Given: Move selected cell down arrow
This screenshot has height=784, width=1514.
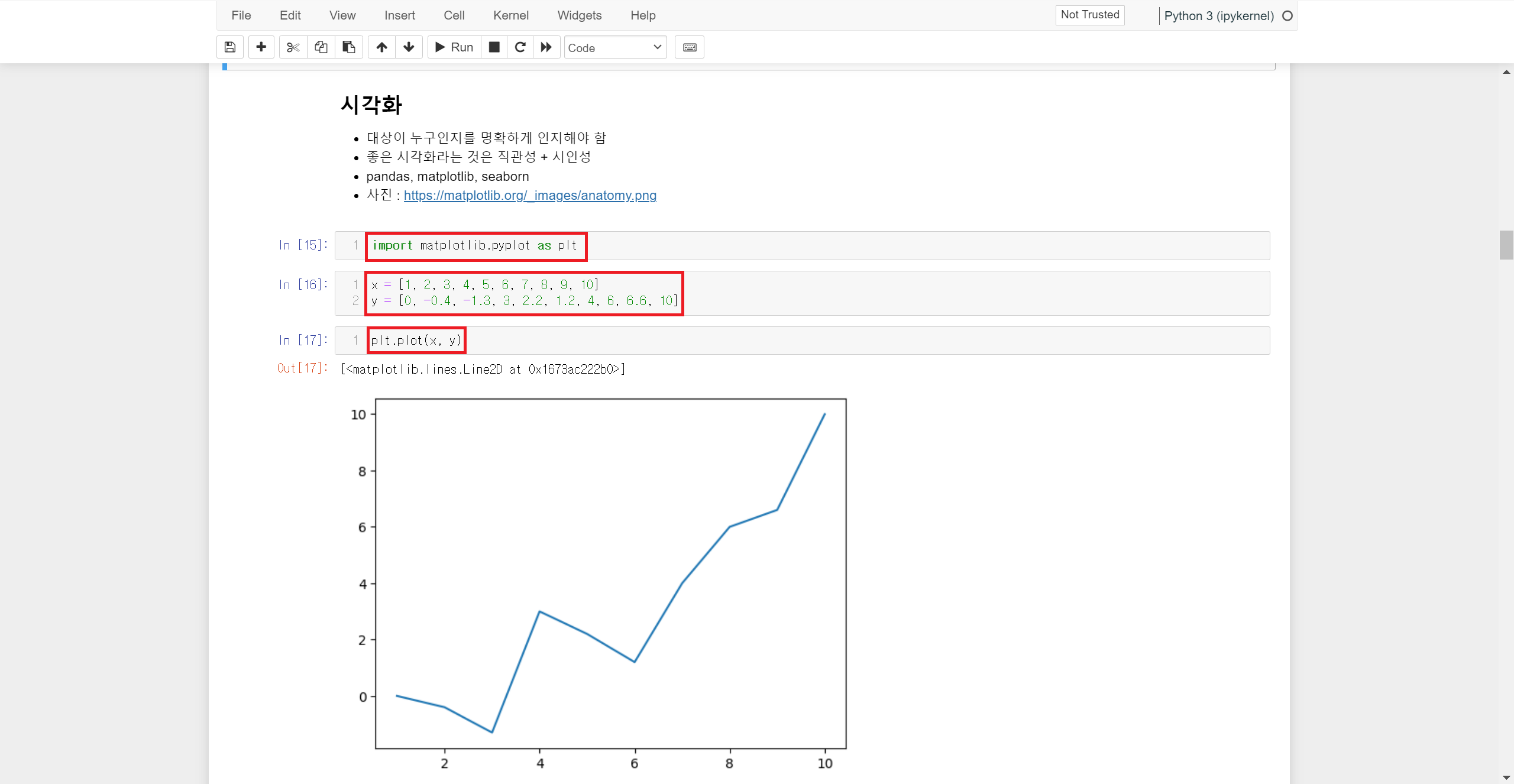Looking at the screenshot, I should coord(409,47).
